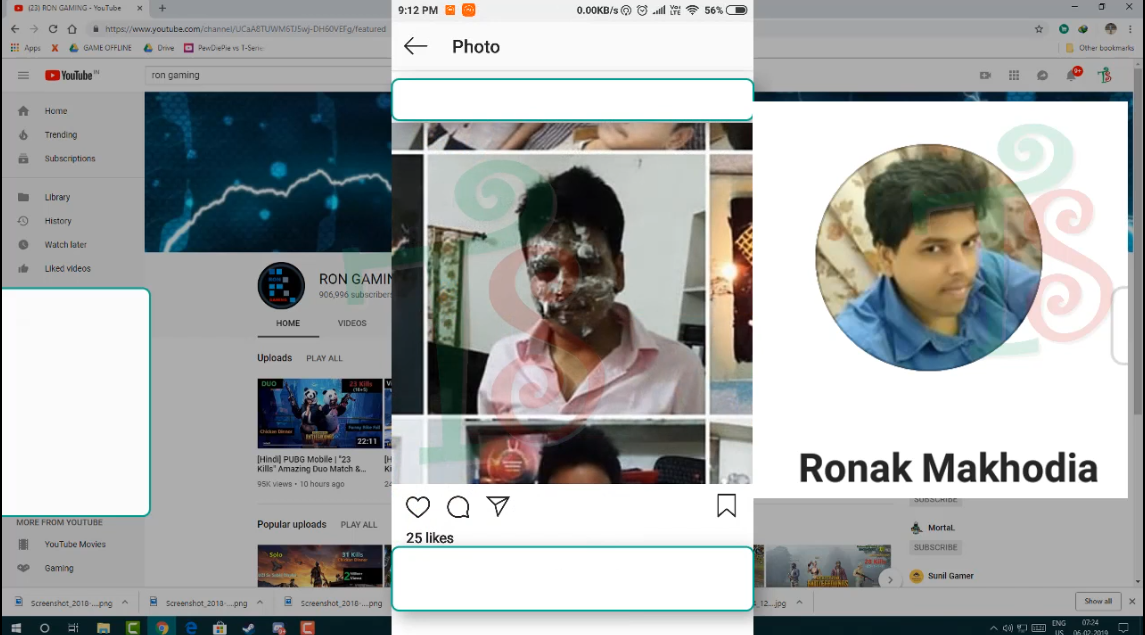Open the YouTube video upload icon

tap(984, 75)
